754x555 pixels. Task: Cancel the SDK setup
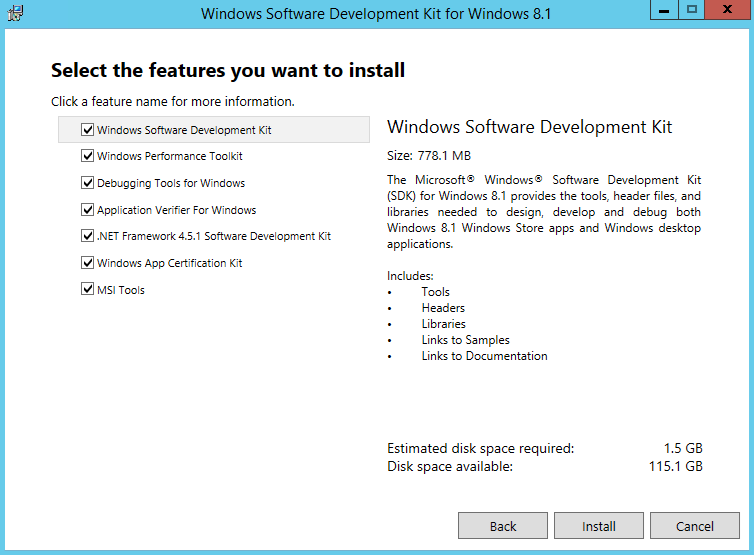[695, 526]
